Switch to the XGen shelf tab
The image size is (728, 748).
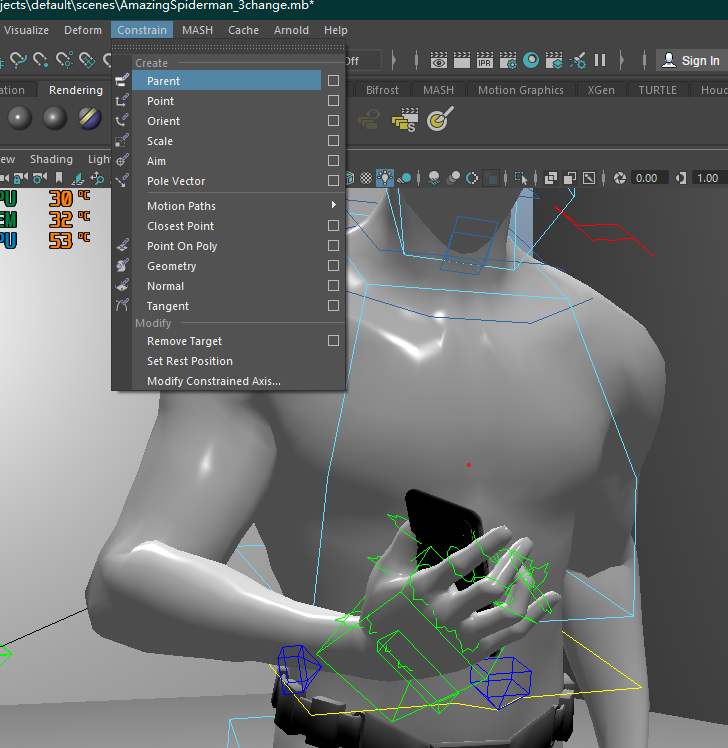pyautogui.click(x=601, y=90)
